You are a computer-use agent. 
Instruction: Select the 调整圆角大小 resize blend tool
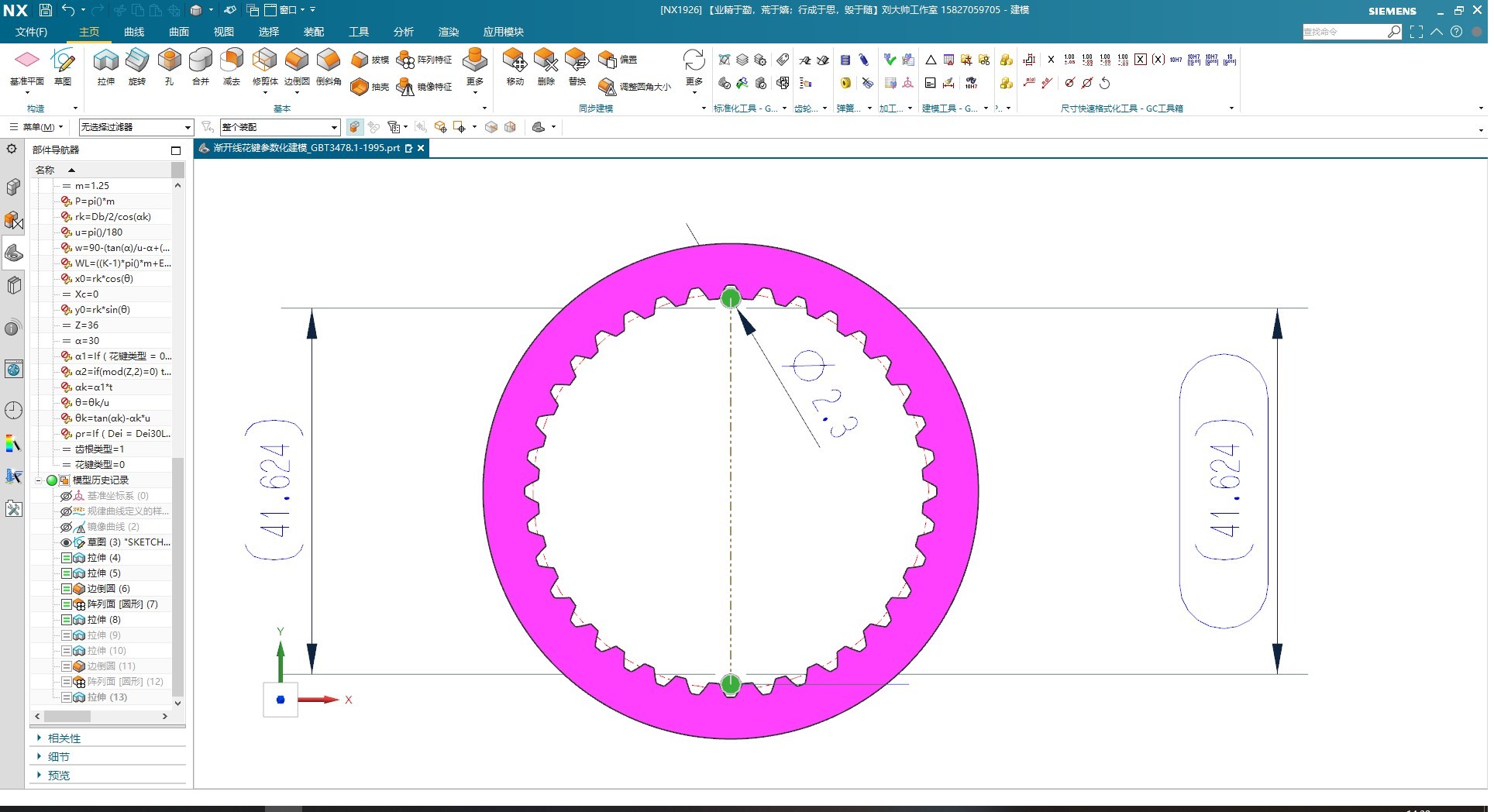coord(635,87)
